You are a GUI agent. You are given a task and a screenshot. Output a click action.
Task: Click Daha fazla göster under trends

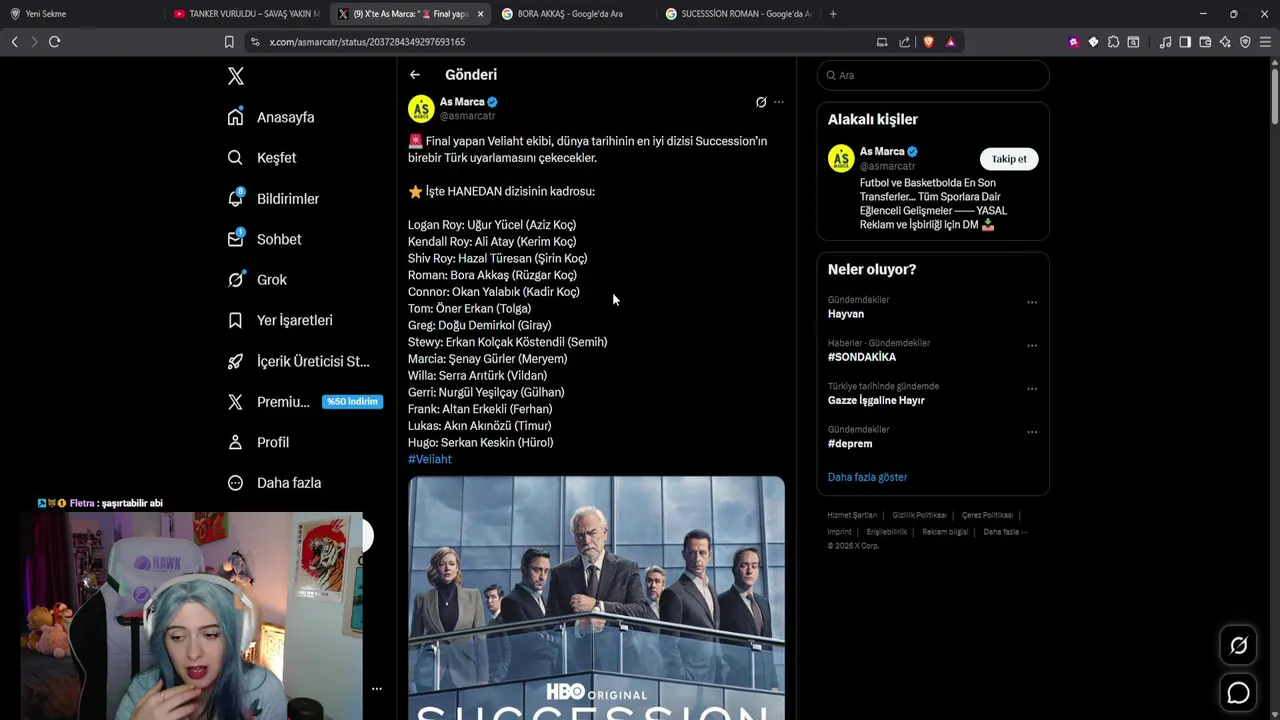pos(867,477)
